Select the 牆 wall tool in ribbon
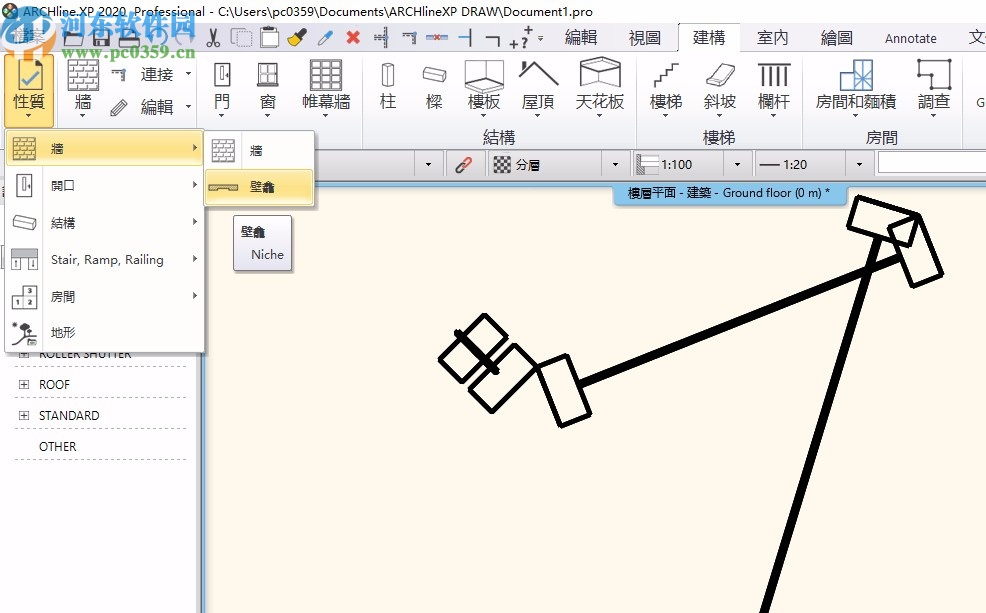The width and height of the screenshot is (986, 613). pos(83,88)
